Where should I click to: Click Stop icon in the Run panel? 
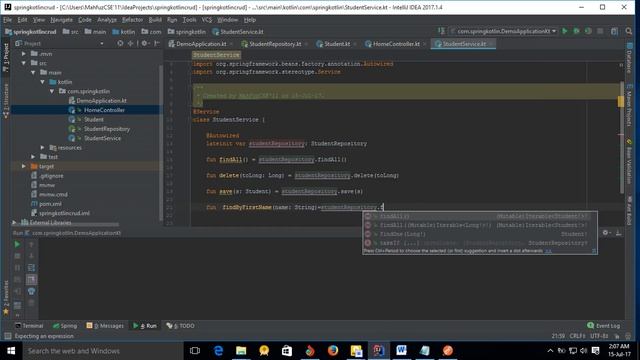(x=17, y=256)
